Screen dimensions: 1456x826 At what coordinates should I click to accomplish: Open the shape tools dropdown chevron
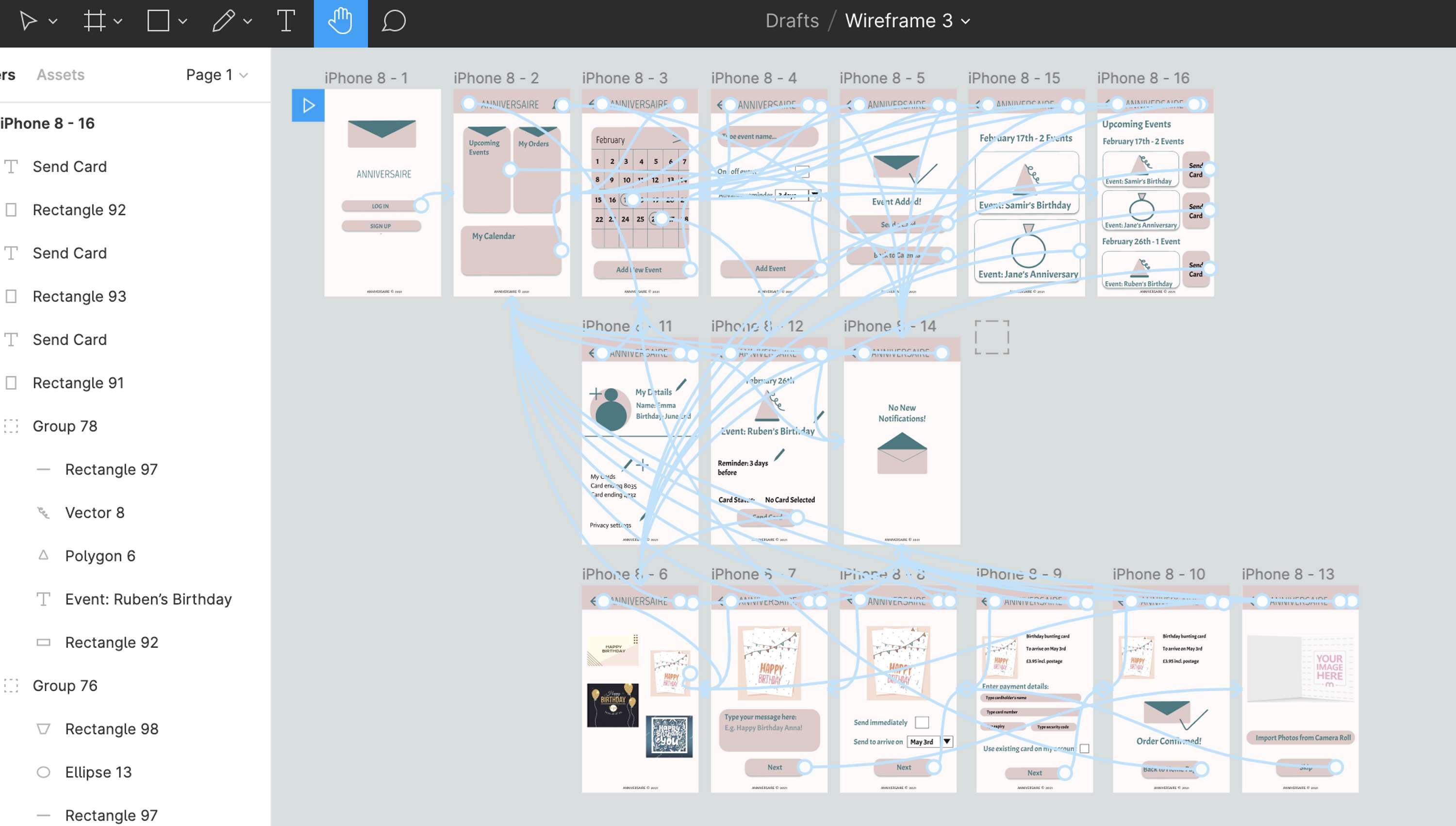pos(182,21)
